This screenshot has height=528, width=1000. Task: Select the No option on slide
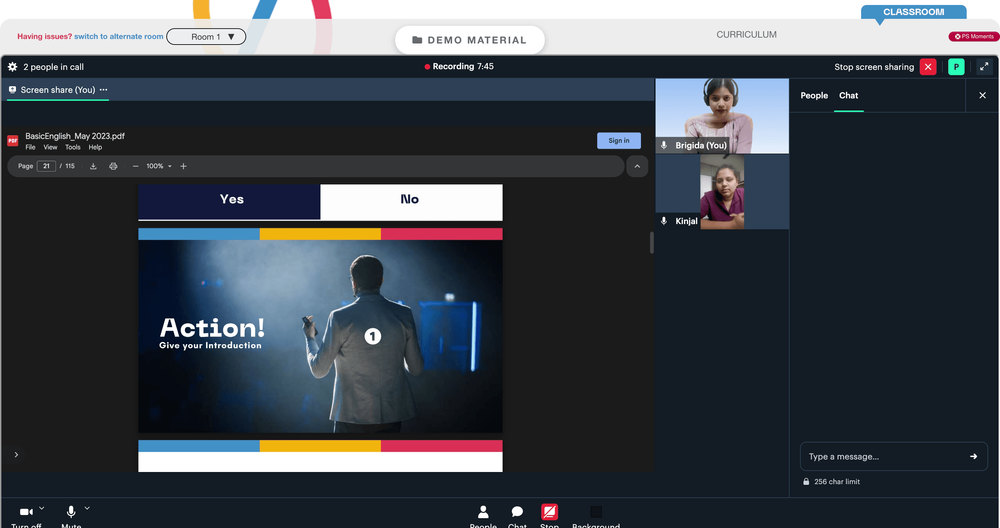pos(411,202)
